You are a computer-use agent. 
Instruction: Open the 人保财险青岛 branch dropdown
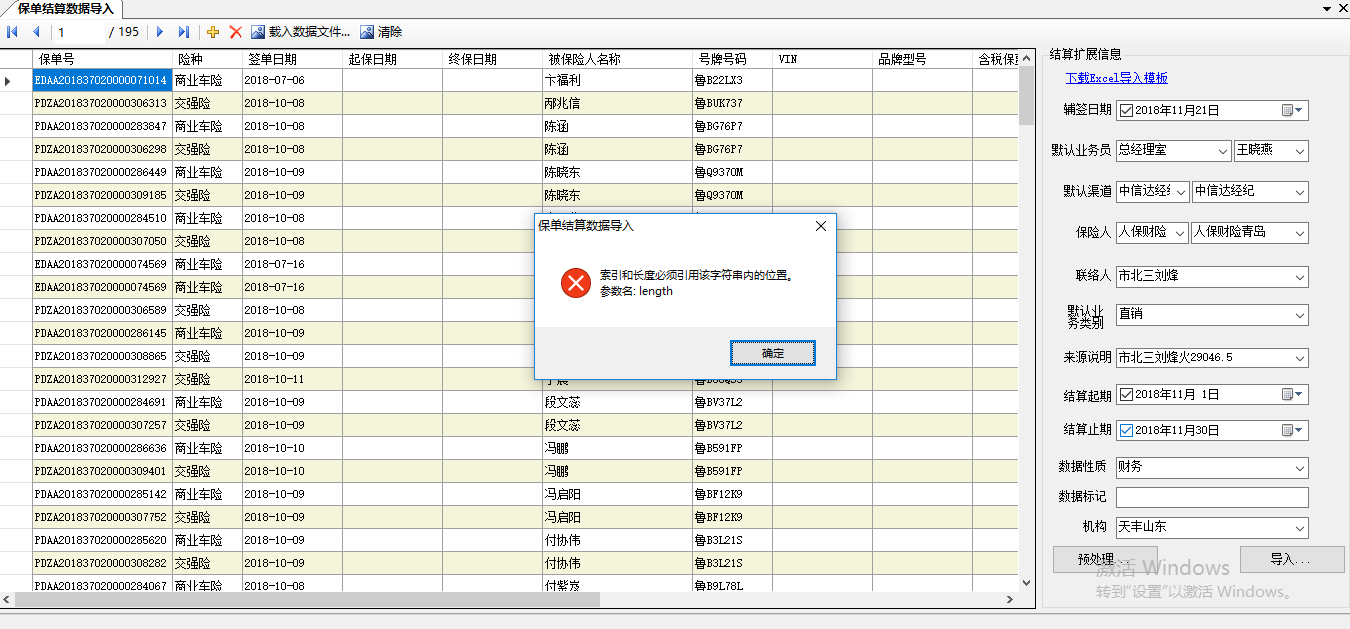(x=1299, y=232)
